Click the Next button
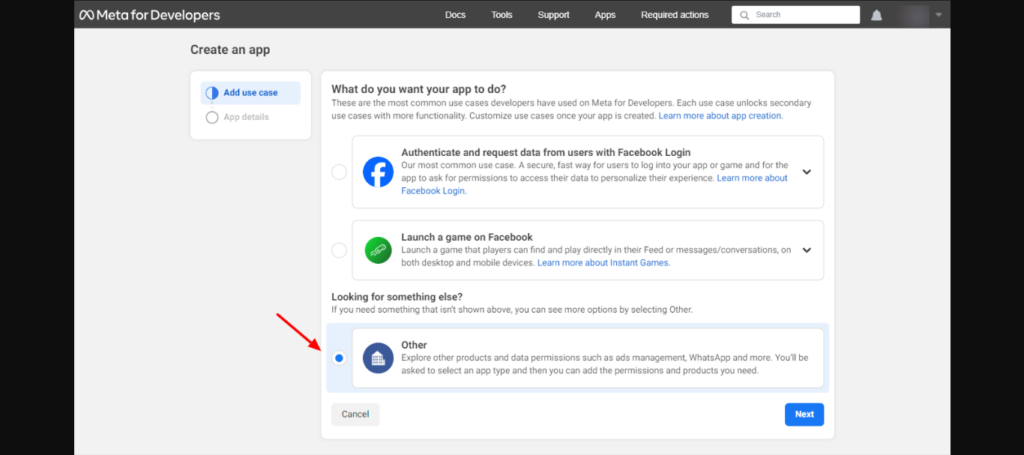Screen dimensions: 1024x455 (x=804, y=414)
